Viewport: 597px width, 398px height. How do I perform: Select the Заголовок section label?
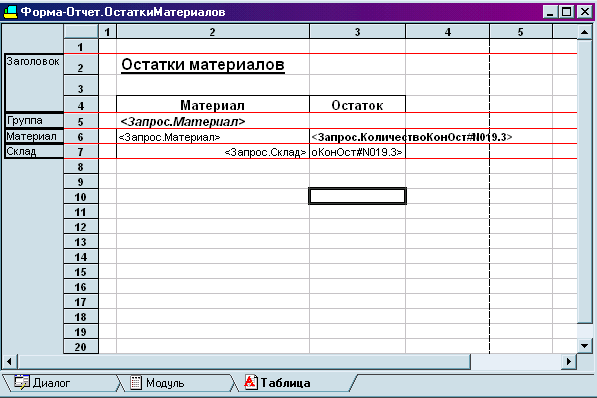pos(34,83)
